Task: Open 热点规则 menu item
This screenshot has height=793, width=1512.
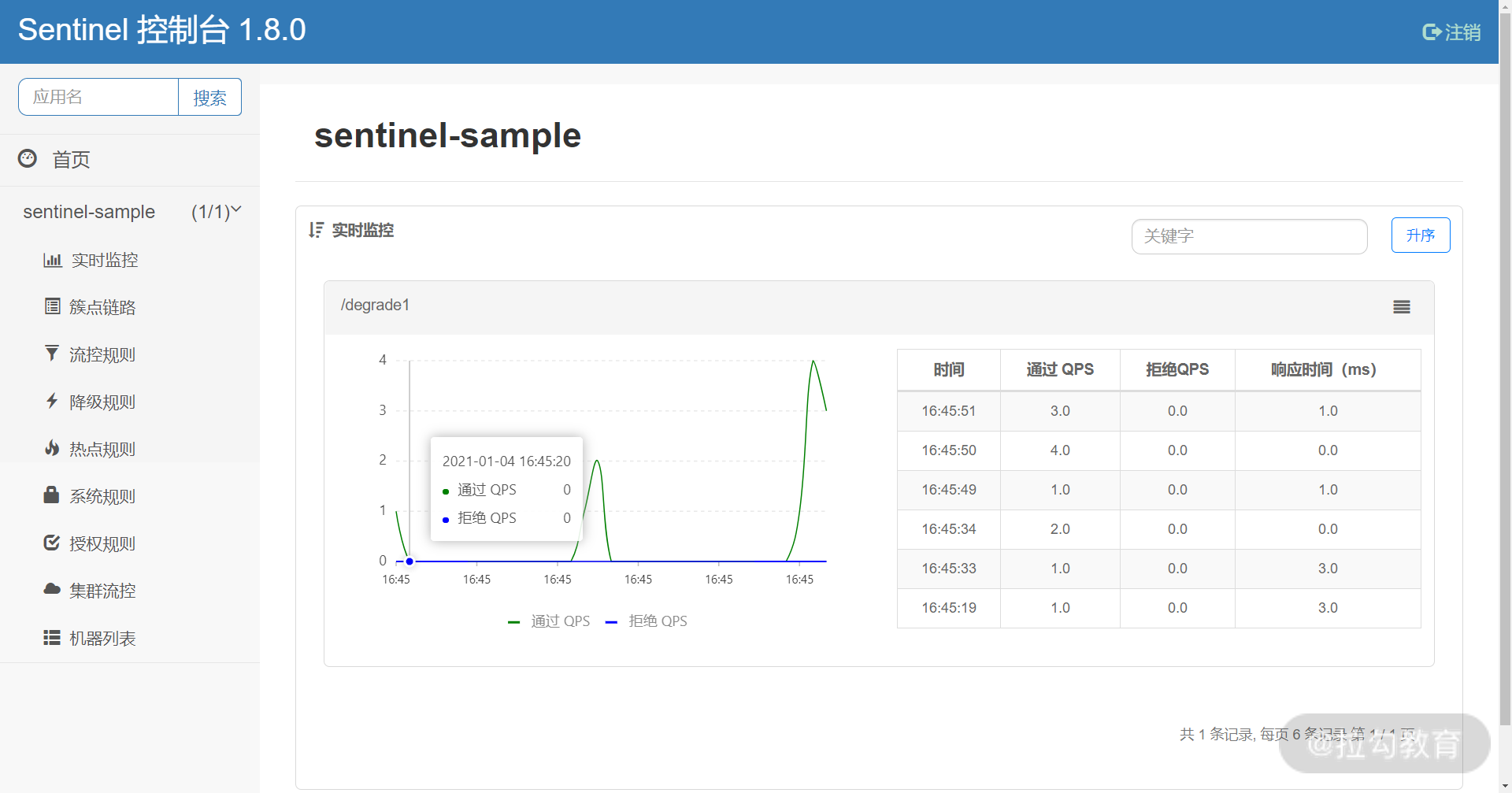Action: pyautogui.click(x=102, y=449)
